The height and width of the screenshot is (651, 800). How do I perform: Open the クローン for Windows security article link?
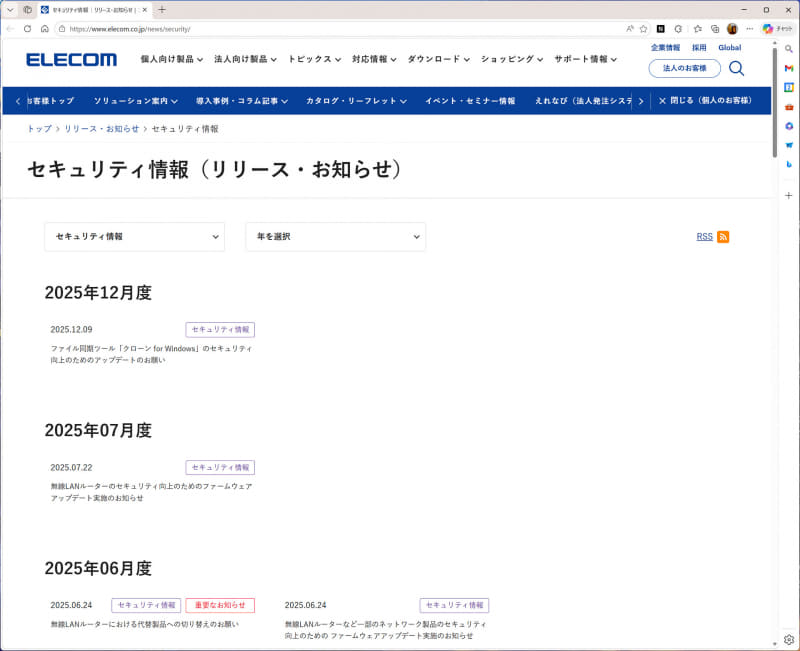[151, 353]
